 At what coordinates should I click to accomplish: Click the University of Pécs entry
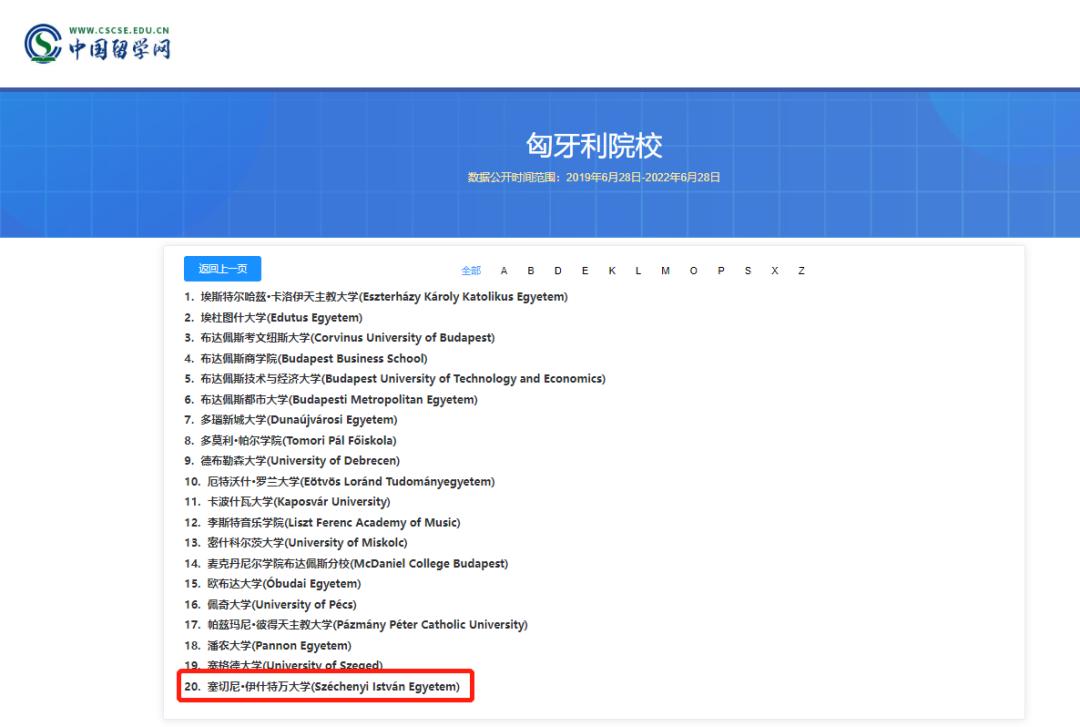point(280,604)
